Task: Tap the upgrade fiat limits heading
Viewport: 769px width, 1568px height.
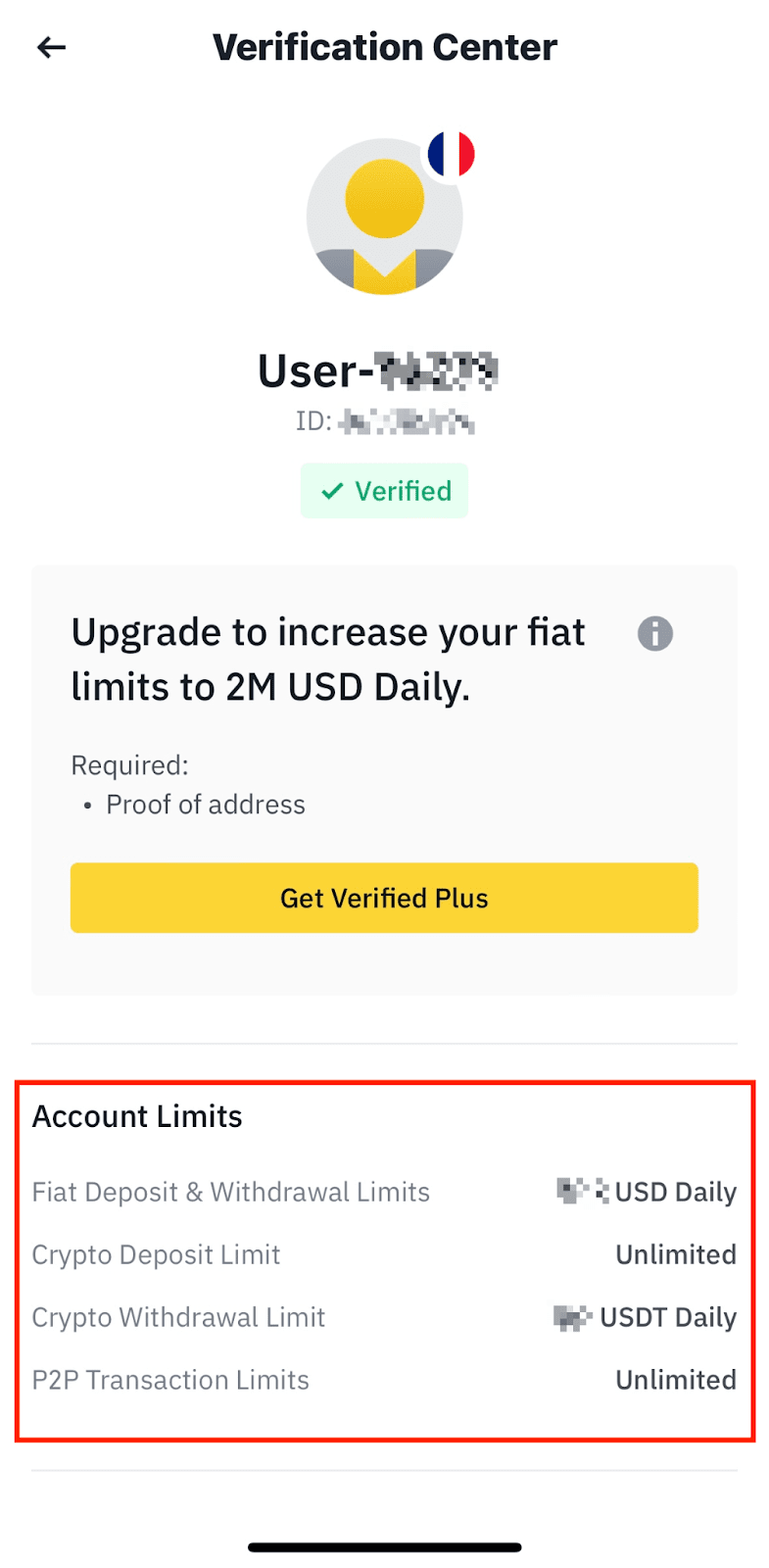Action: [x=328, y=660]
